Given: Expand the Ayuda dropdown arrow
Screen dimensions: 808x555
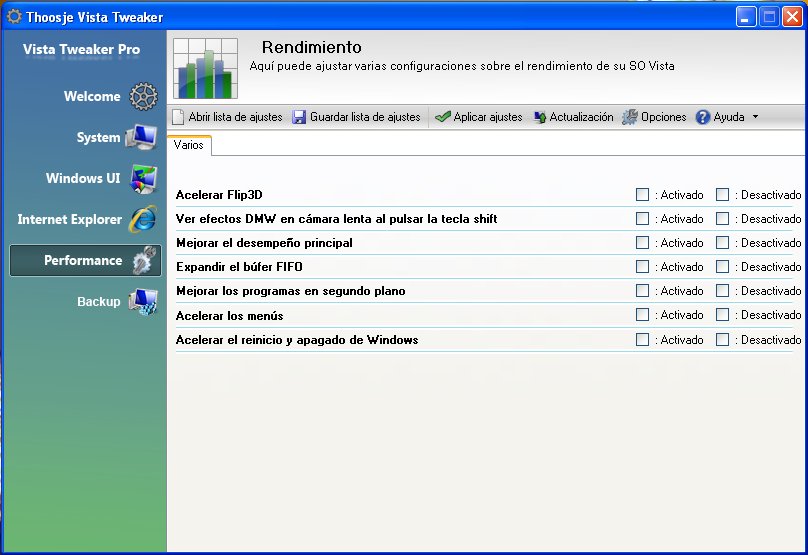Looking at the screenshot, I should tap(755, 117).
